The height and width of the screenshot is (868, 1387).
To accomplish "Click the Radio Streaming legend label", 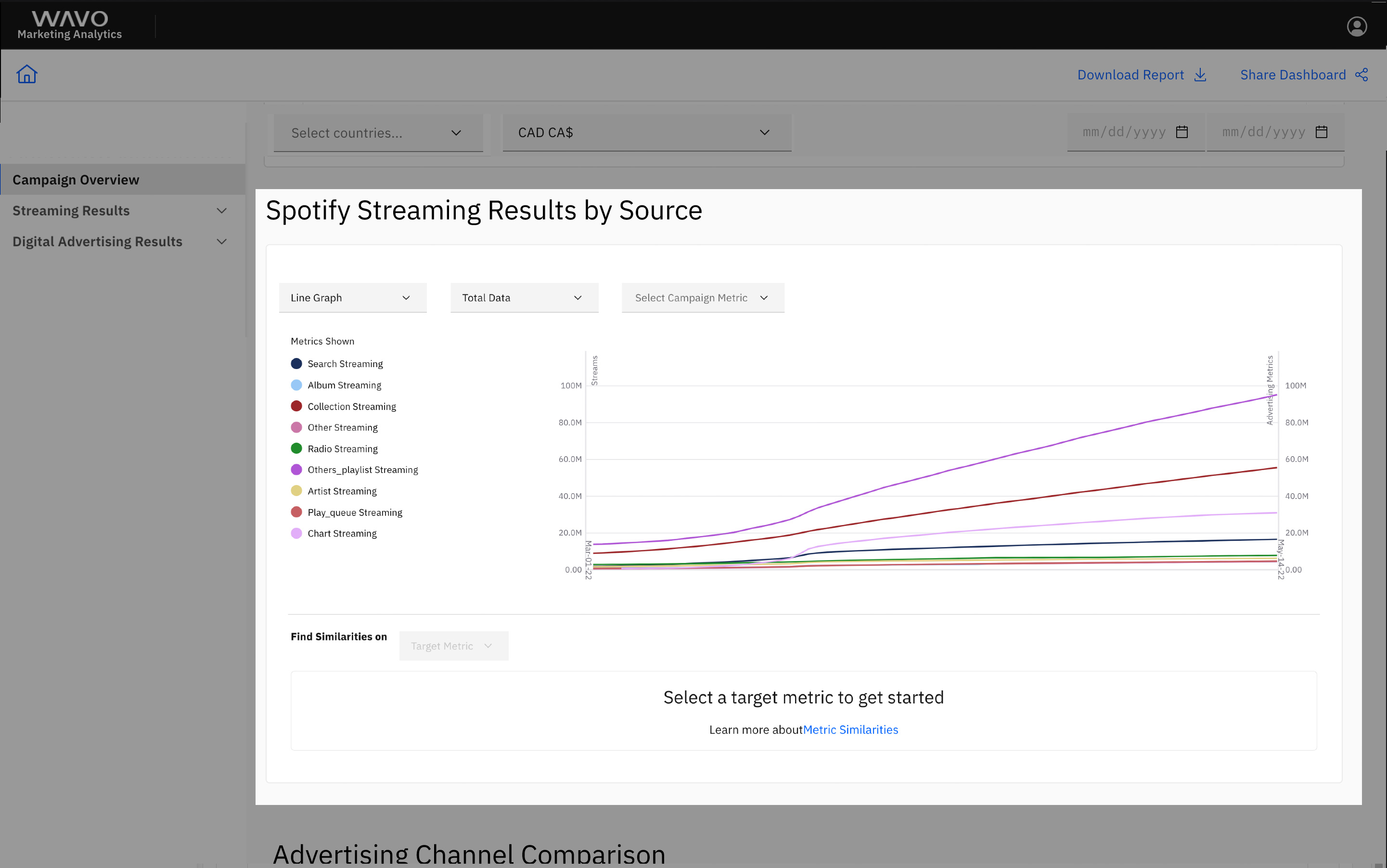I will point(343,448).
